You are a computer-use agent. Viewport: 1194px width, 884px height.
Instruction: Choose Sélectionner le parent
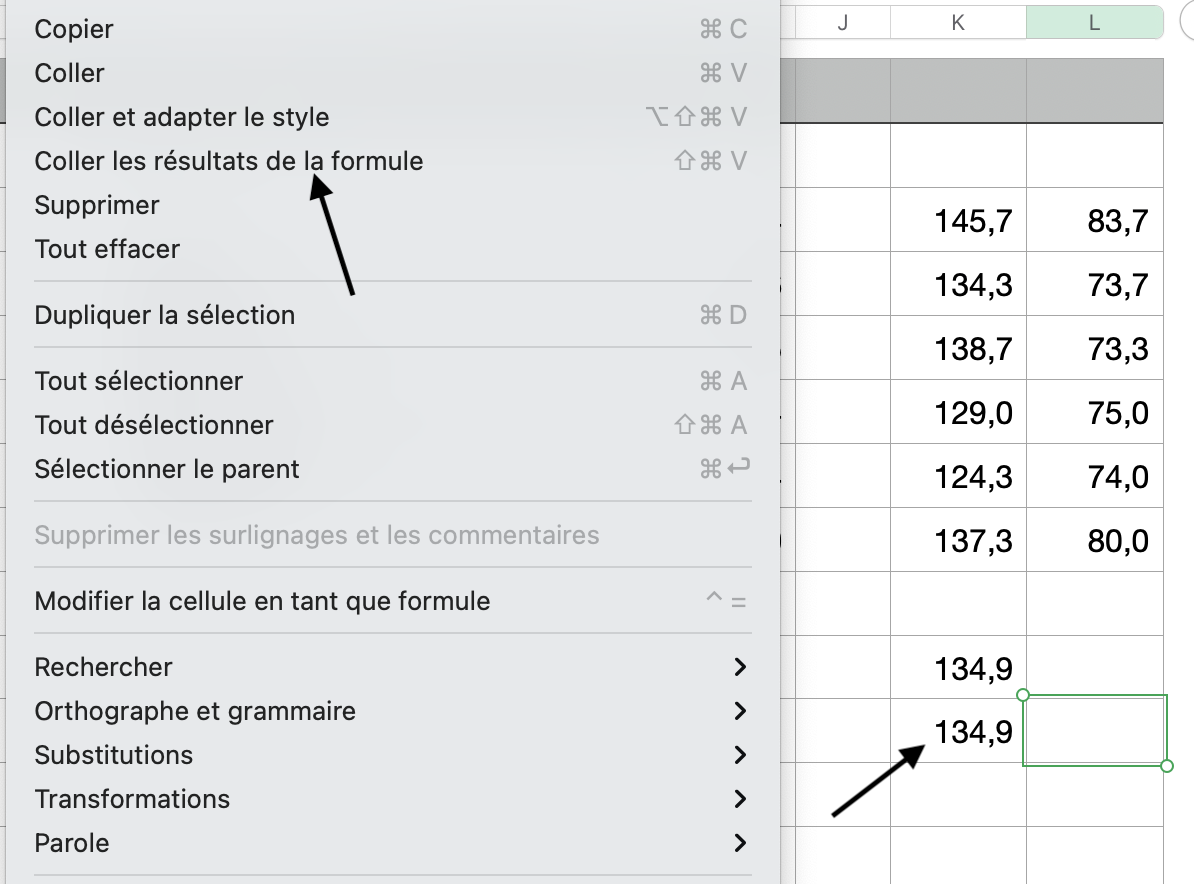[167, 469]
